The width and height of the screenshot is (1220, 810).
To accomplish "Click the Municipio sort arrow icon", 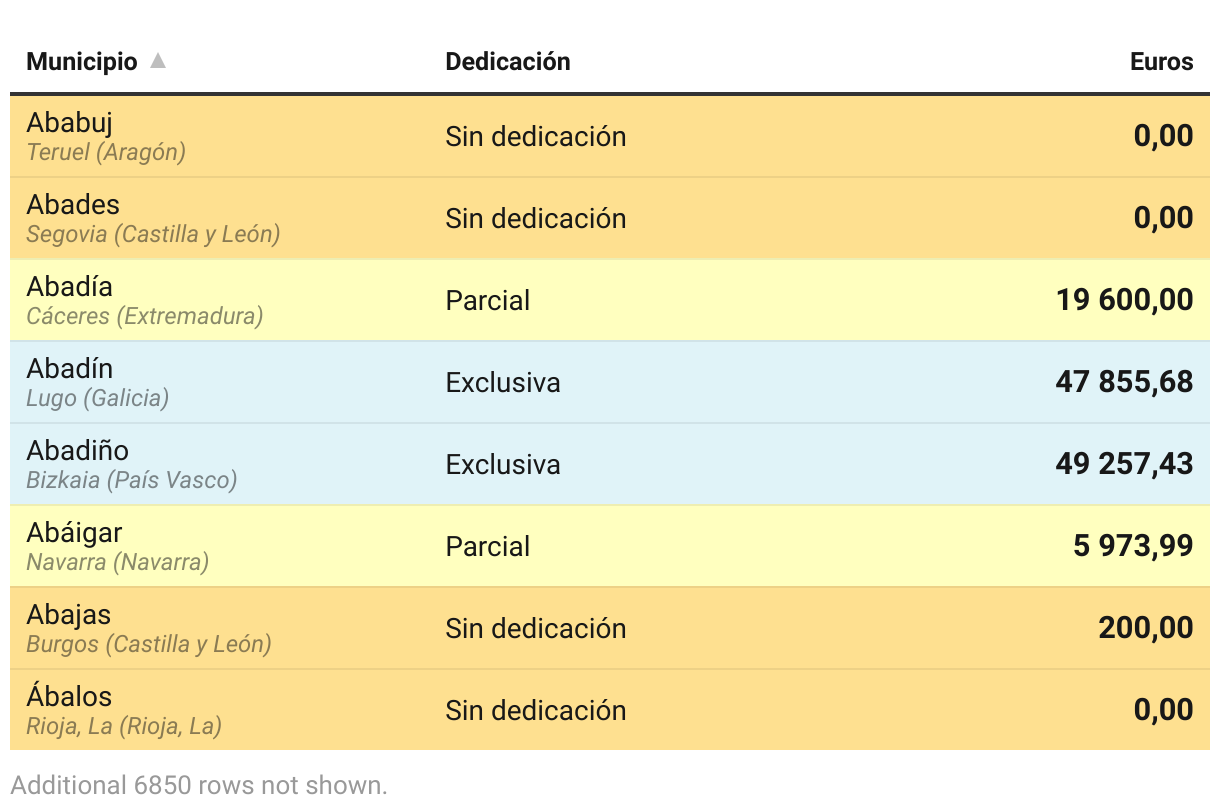I will point(157,61).
